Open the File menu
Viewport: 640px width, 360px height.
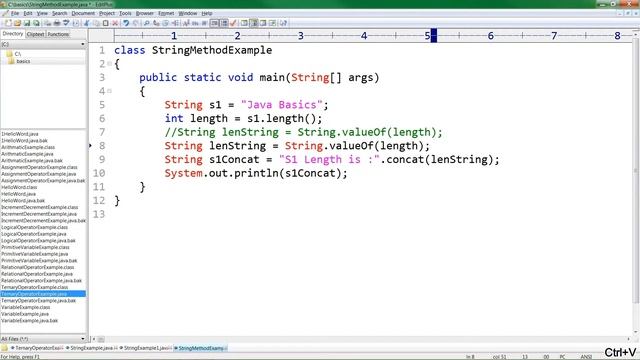(x=15, y=13)
